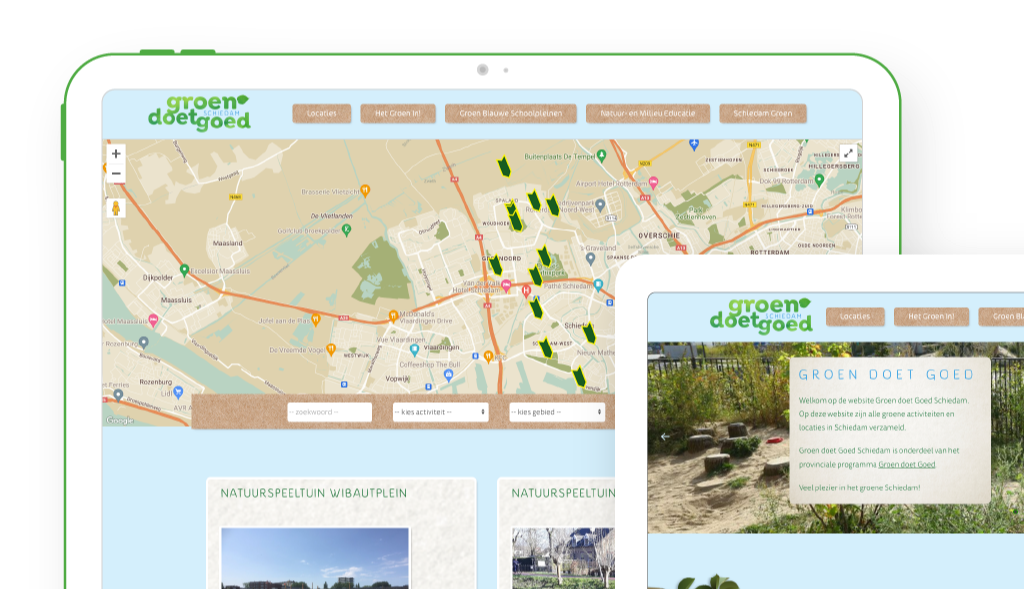Click 'De Vlietlanden' map label
Image resolution: width=1024 pixels, height=589 pixels.
coord(332,215)
